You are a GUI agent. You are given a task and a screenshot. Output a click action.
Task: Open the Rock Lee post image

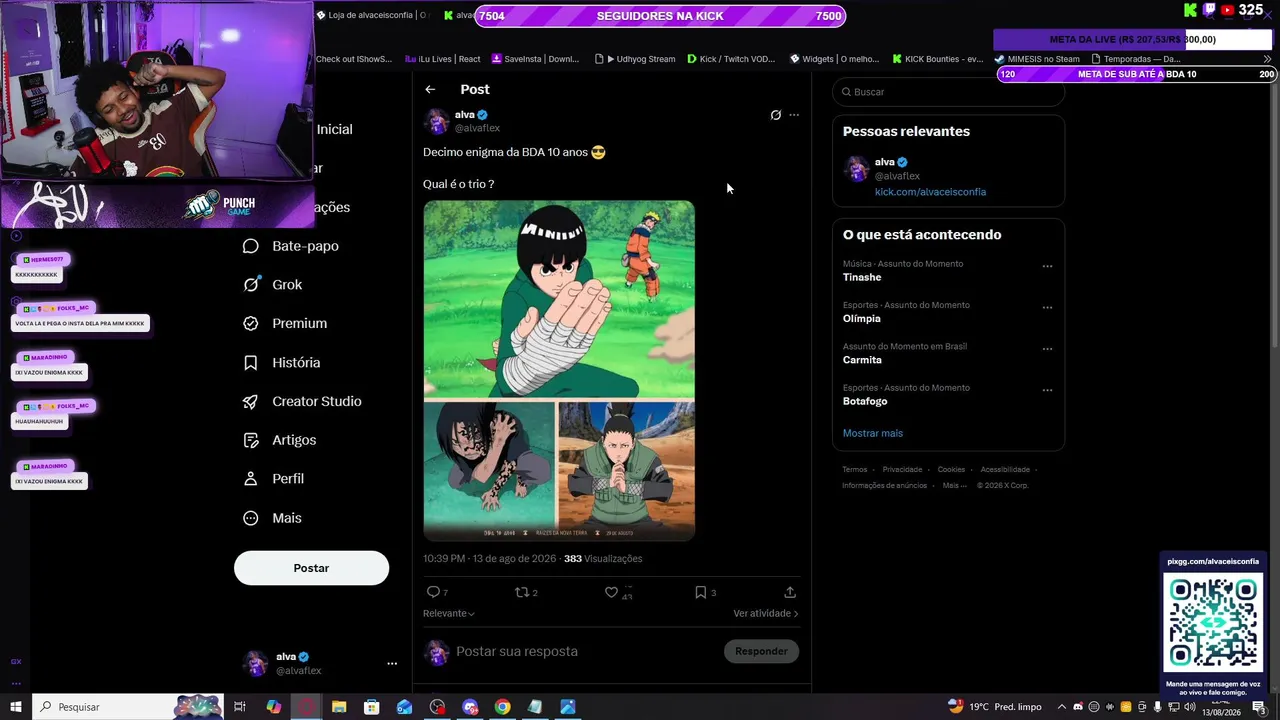pyautogui.click(x=559, y=300)
